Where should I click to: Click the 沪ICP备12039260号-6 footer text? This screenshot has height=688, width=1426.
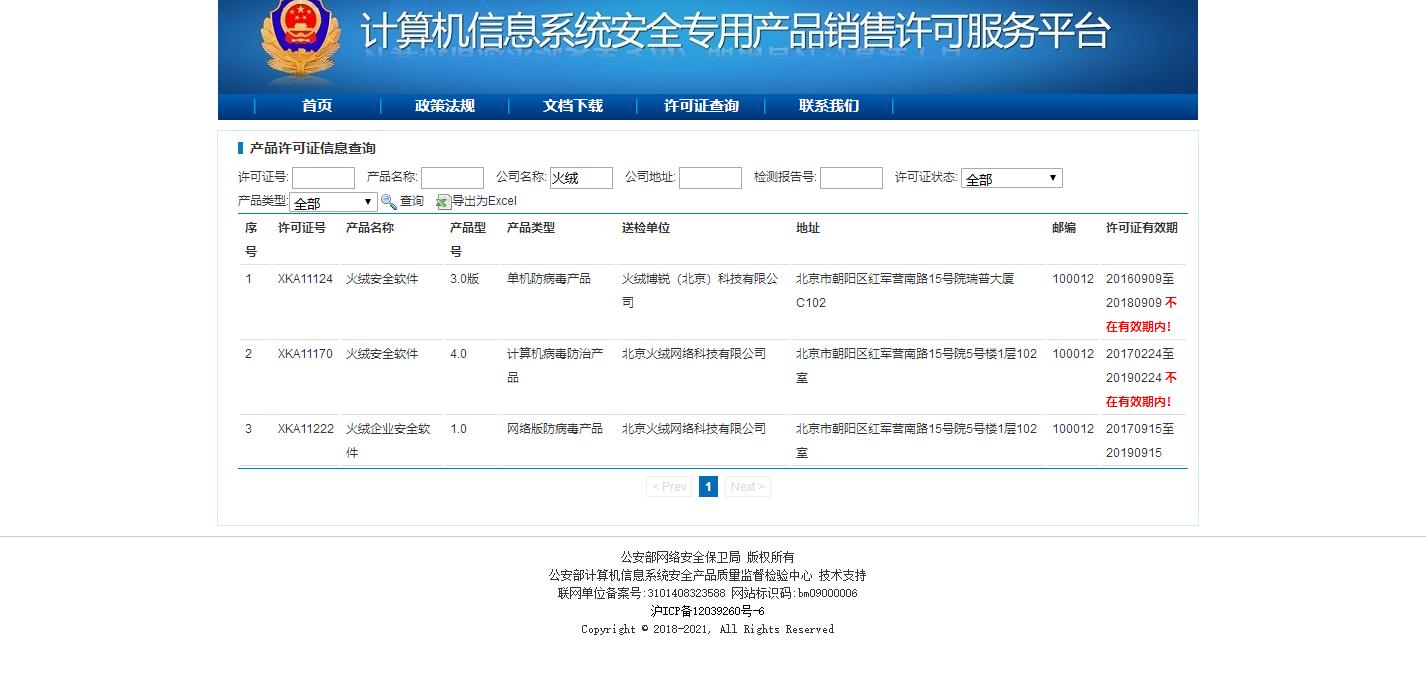[x=707, y=611]
